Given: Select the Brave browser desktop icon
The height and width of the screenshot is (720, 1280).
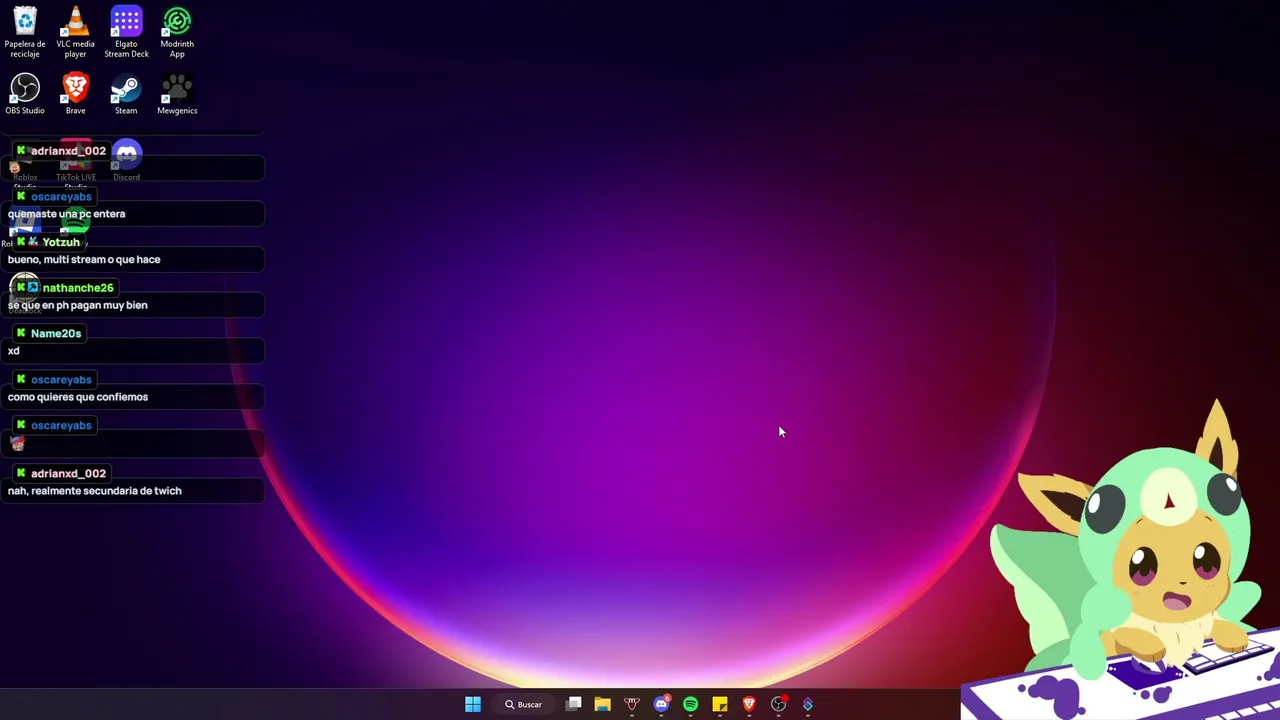Looking at the screenshot, I should (x=75, y=94).
